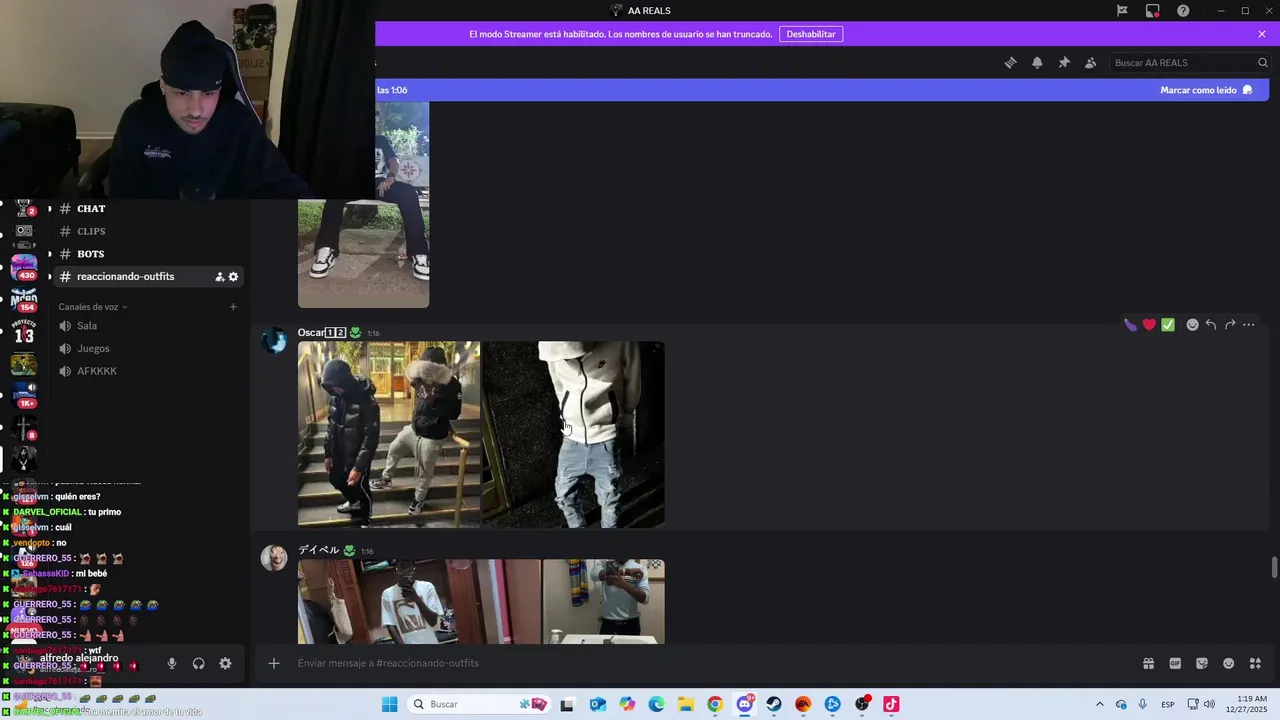Open notification settings bell icon
This screenshot has height=720, width=1280.
(x=1037, y=62)
